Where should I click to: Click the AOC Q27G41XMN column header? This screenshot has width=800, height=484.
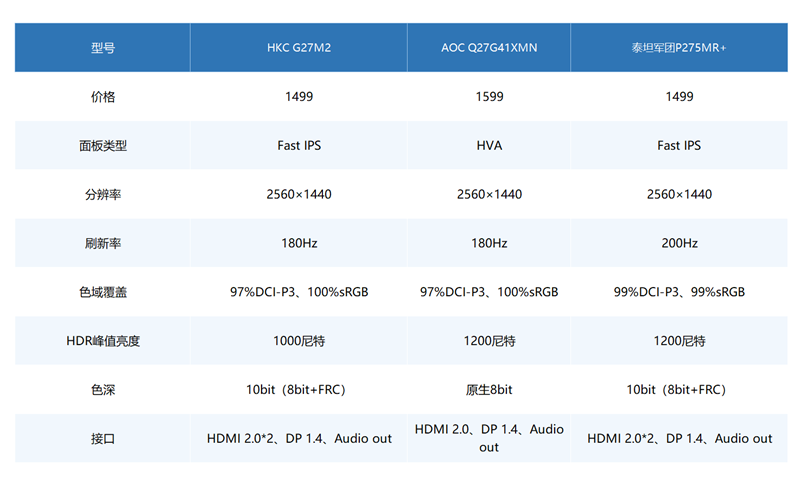coord(489,47)
